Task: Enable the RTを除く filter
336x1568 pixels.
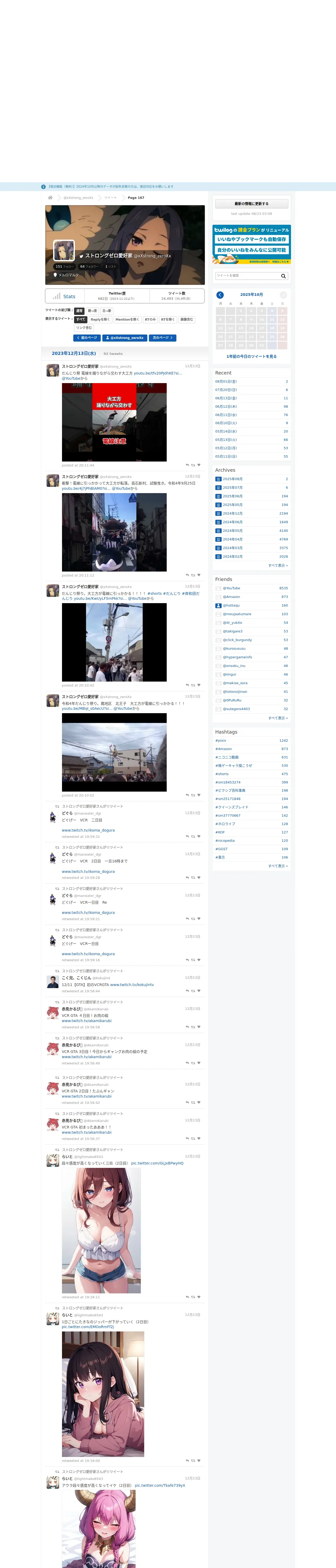Action: pyautogui.click(x=168, y=320)
